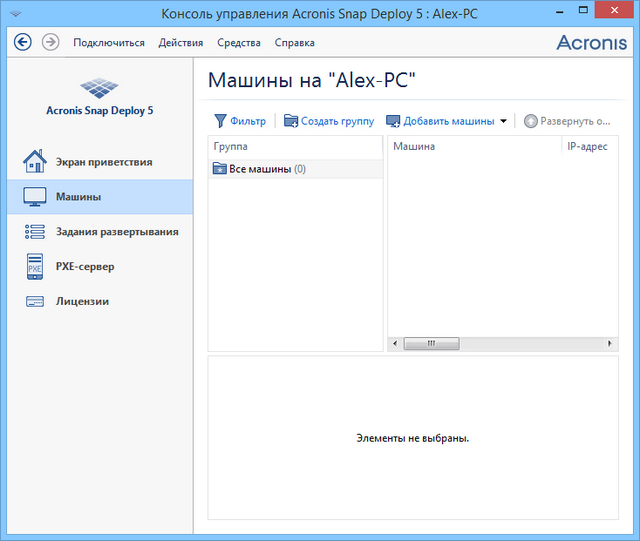Click the list icon for Задания развертывания
The width and height of the screenshot is (640, 541).
pyautogui.click(x=35, y=232)
